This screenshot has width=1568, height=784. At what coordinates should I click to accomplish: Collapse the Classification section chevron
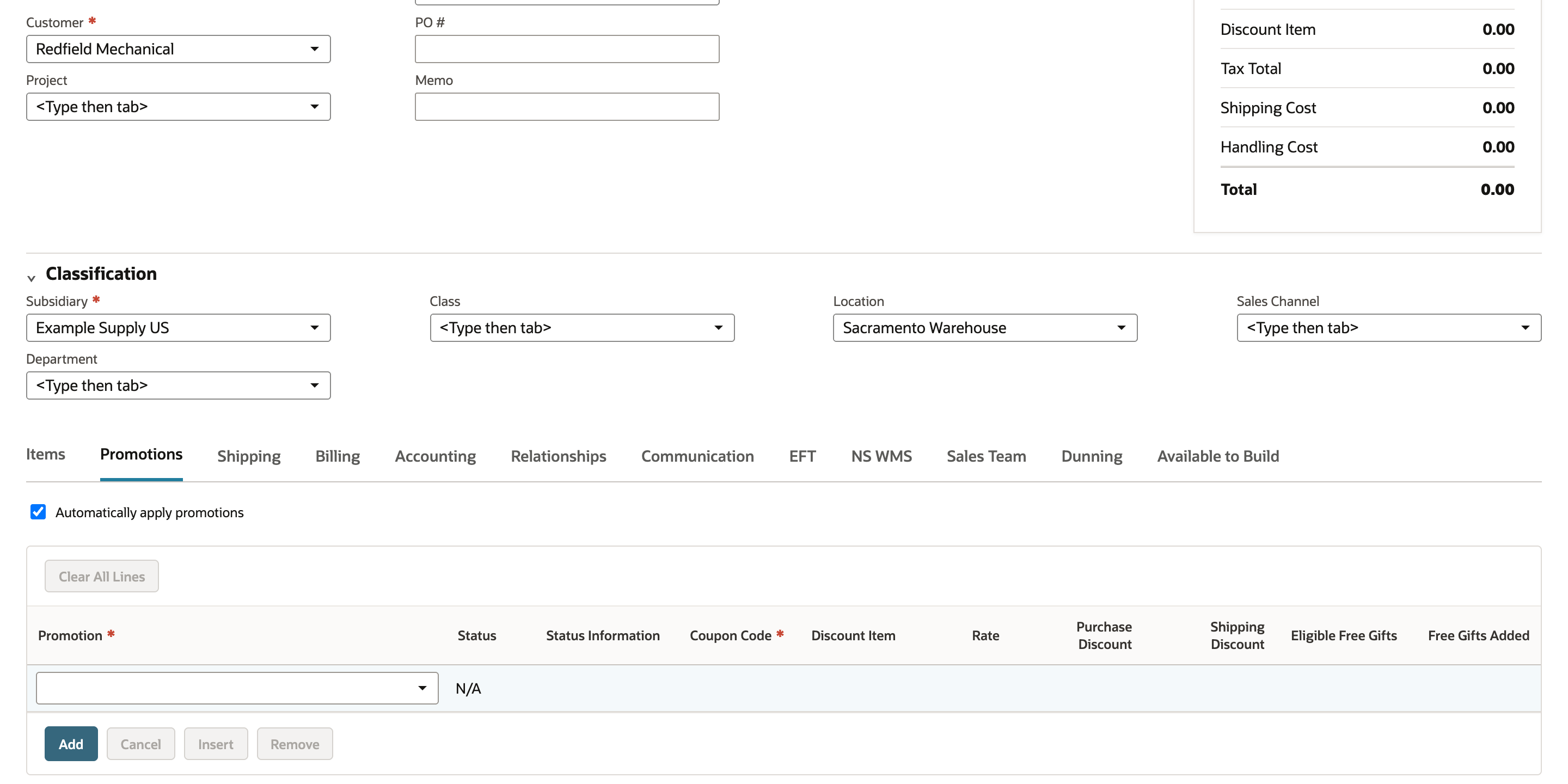31,278
